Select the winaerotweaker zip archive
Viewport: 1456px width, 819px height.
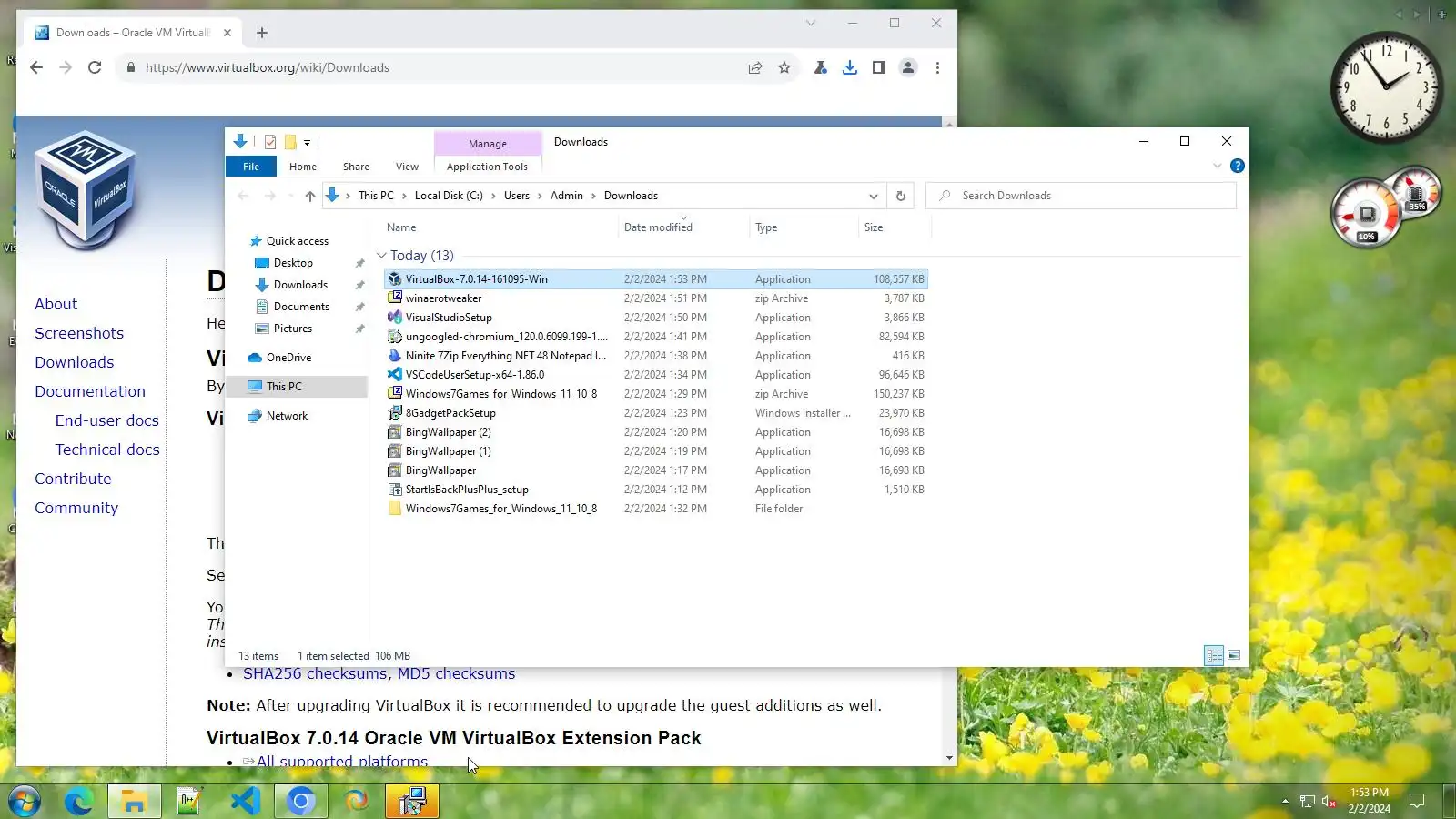coord(655,298)
